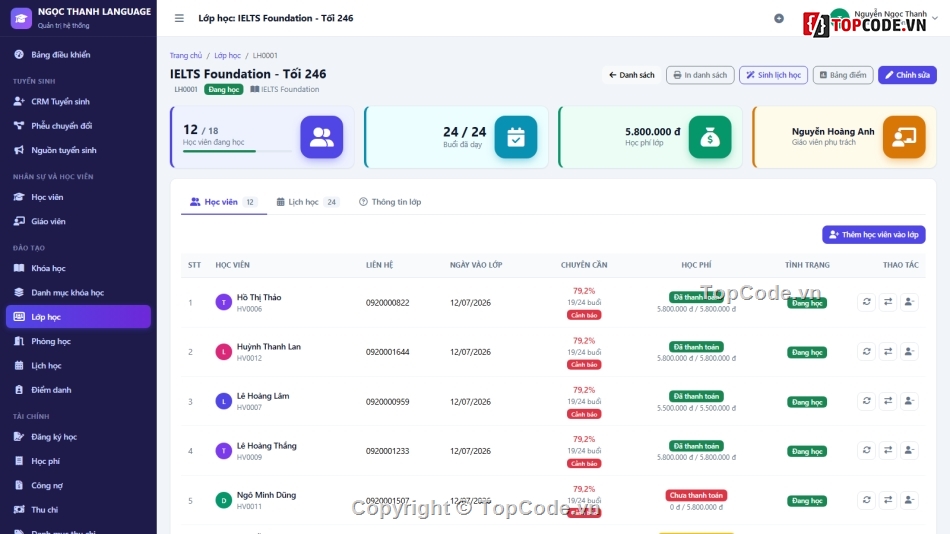Go to Học viên sidebar item
The height and width of the screenshot is (534, 950).
point(78,197)
